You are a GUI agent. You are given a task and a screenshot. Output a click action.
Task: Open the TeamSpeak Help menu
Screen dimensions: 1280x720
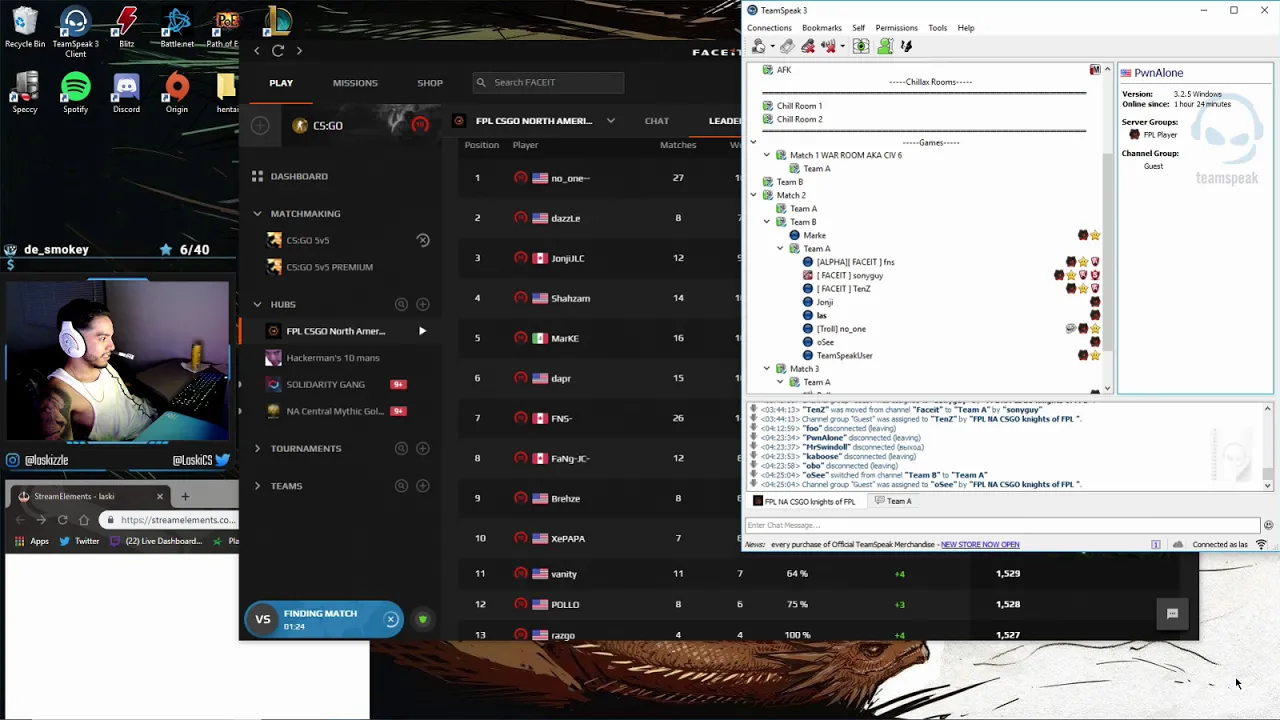[x=966, y=28]
